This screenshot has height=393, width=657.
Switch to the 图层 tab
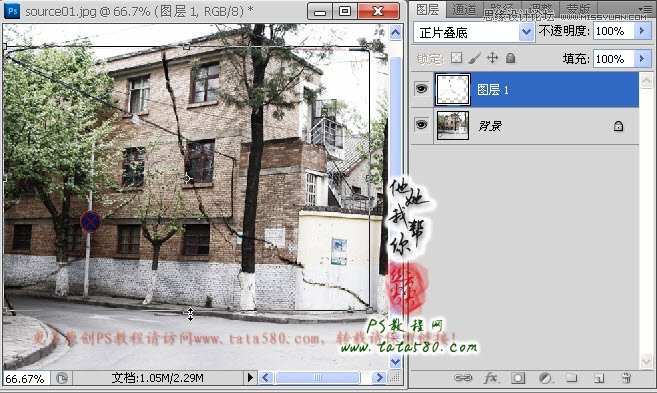427,9
